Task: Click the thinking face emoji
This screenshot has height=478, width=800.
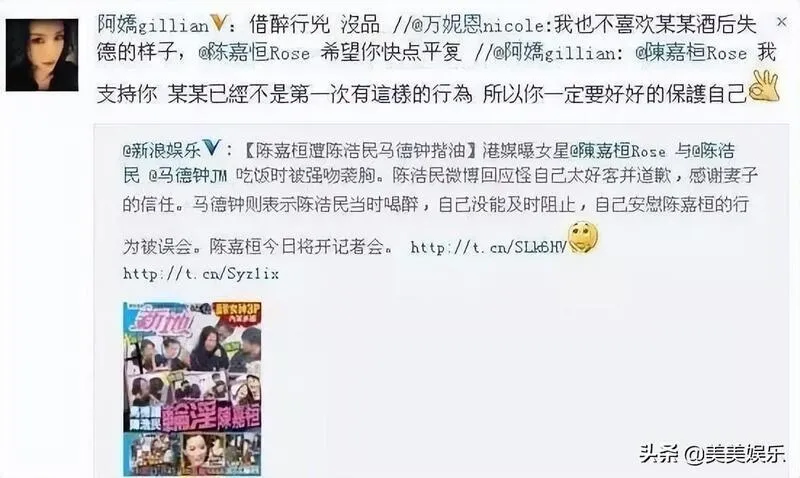Action: click(582, 237)
